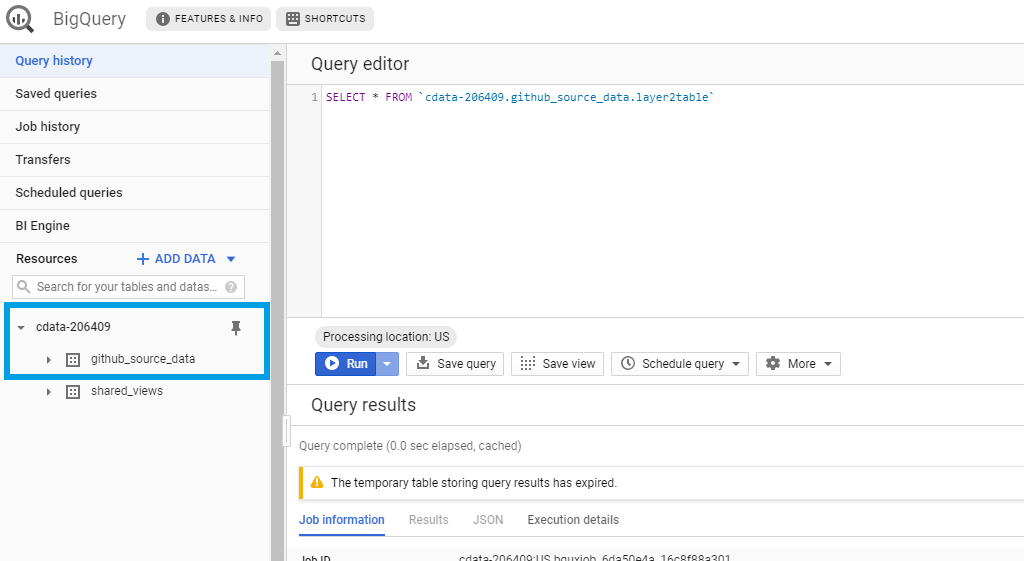Click the expired temporary table message
1024x561 pixels.
tap(473, 483)
